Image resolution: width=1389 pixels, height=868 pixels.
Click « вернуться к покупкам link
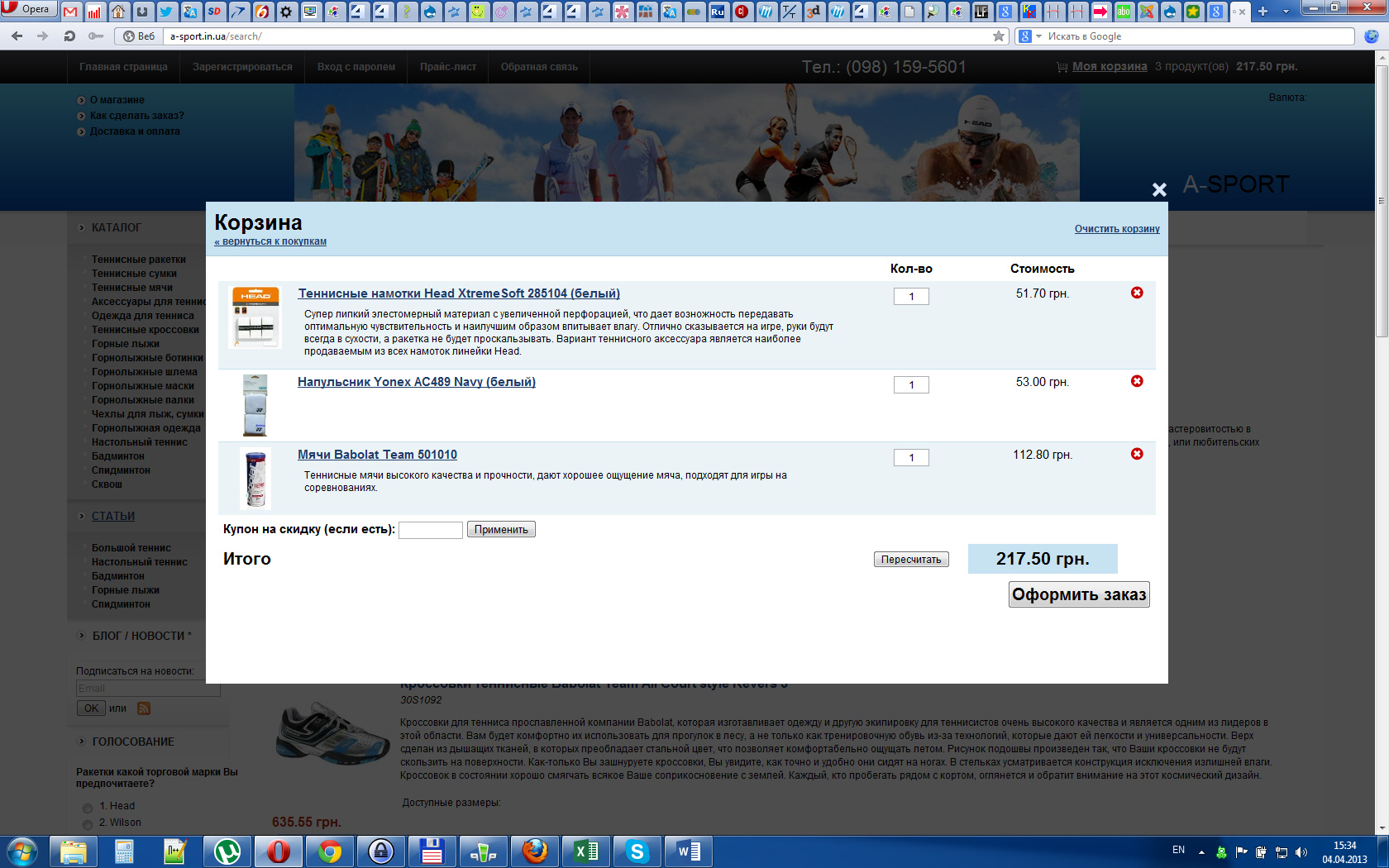point(270,241)
